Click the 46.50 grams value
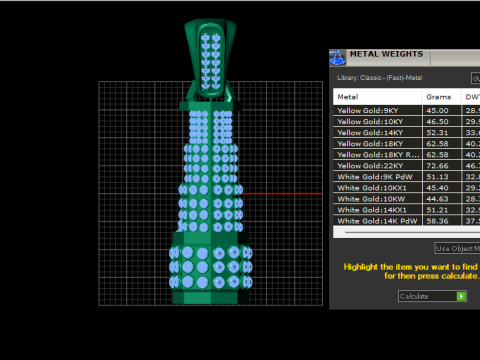This screenshot has height=360, width=480. pos(437,121)
